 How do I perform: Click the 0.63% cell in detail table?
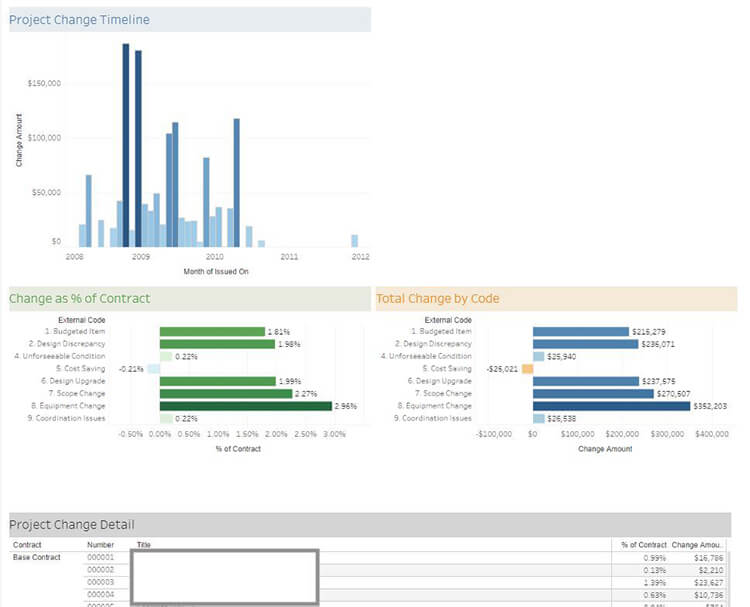(655, 595)
